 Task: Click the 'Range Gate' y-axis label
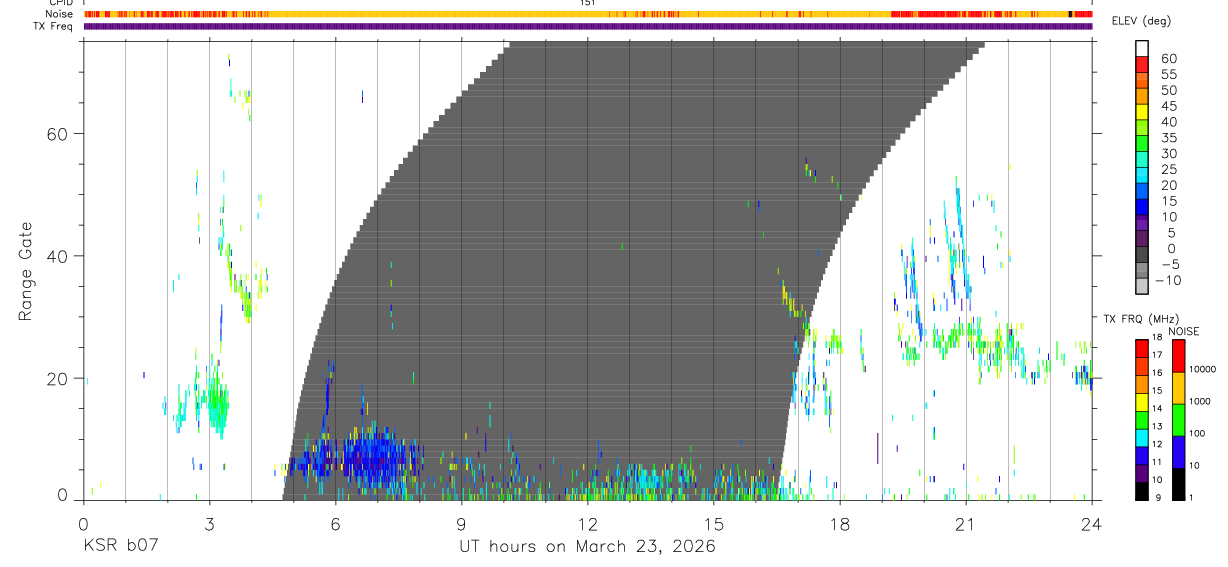pyautogui.click(x=26, y=272)
